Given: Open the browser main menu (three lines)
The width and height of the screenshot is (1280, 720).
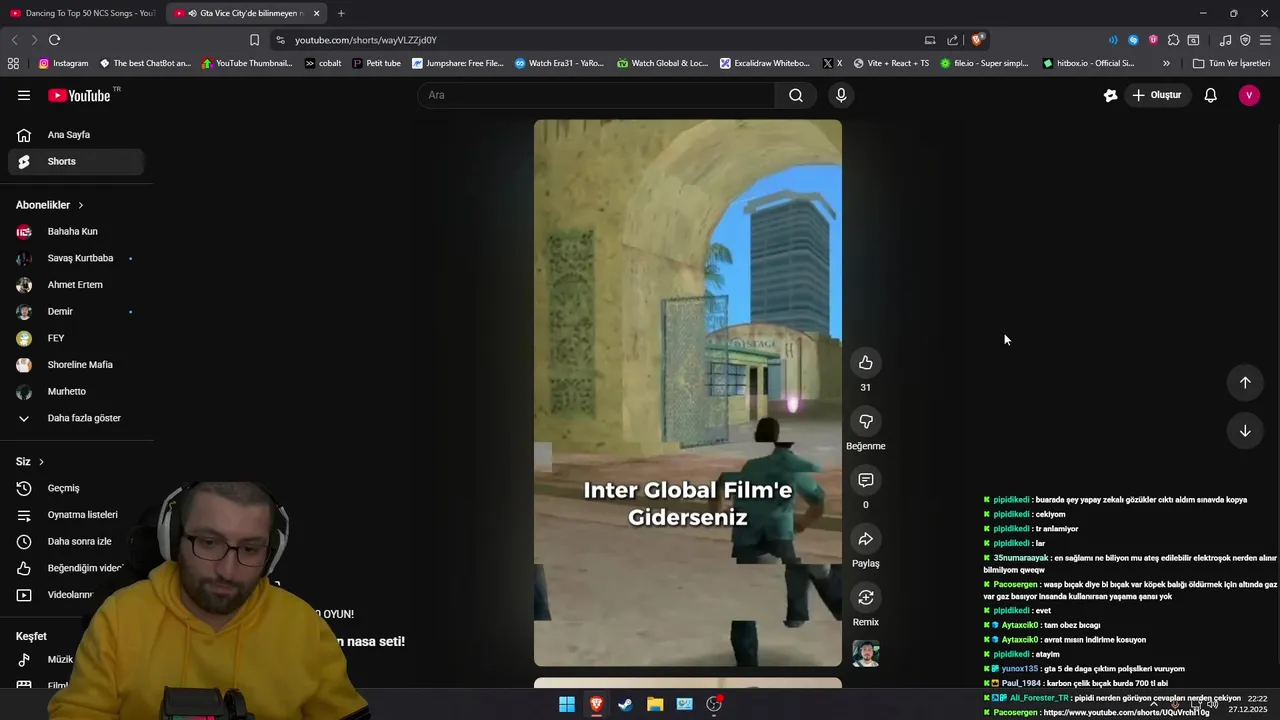Looking at the screenshot, I should click(1265, 40).
